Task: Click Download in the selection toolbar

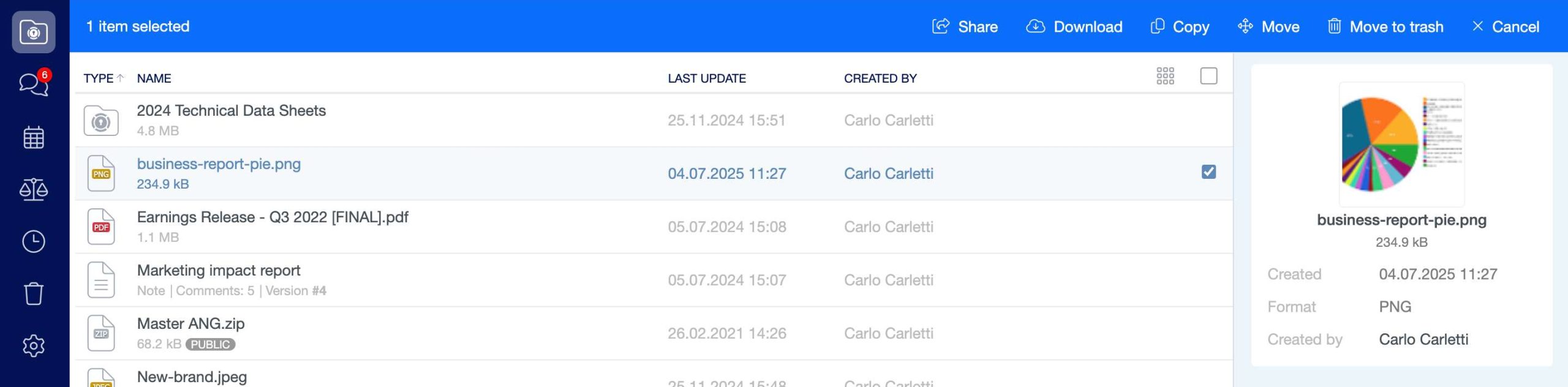Action: pyautogui.click(x=1074, y=26)
